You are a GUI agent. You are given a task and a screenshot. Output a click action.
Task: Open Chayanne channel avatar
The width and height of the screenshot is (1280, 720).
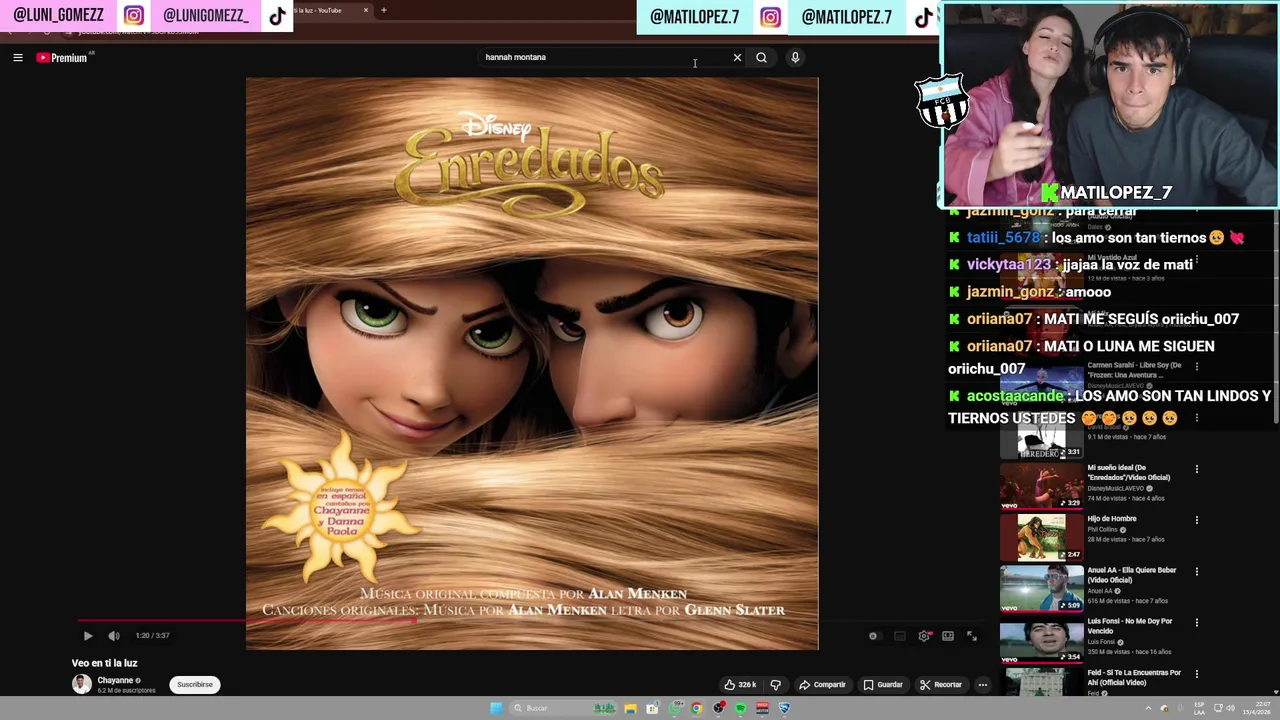click(x=81, y=684)
